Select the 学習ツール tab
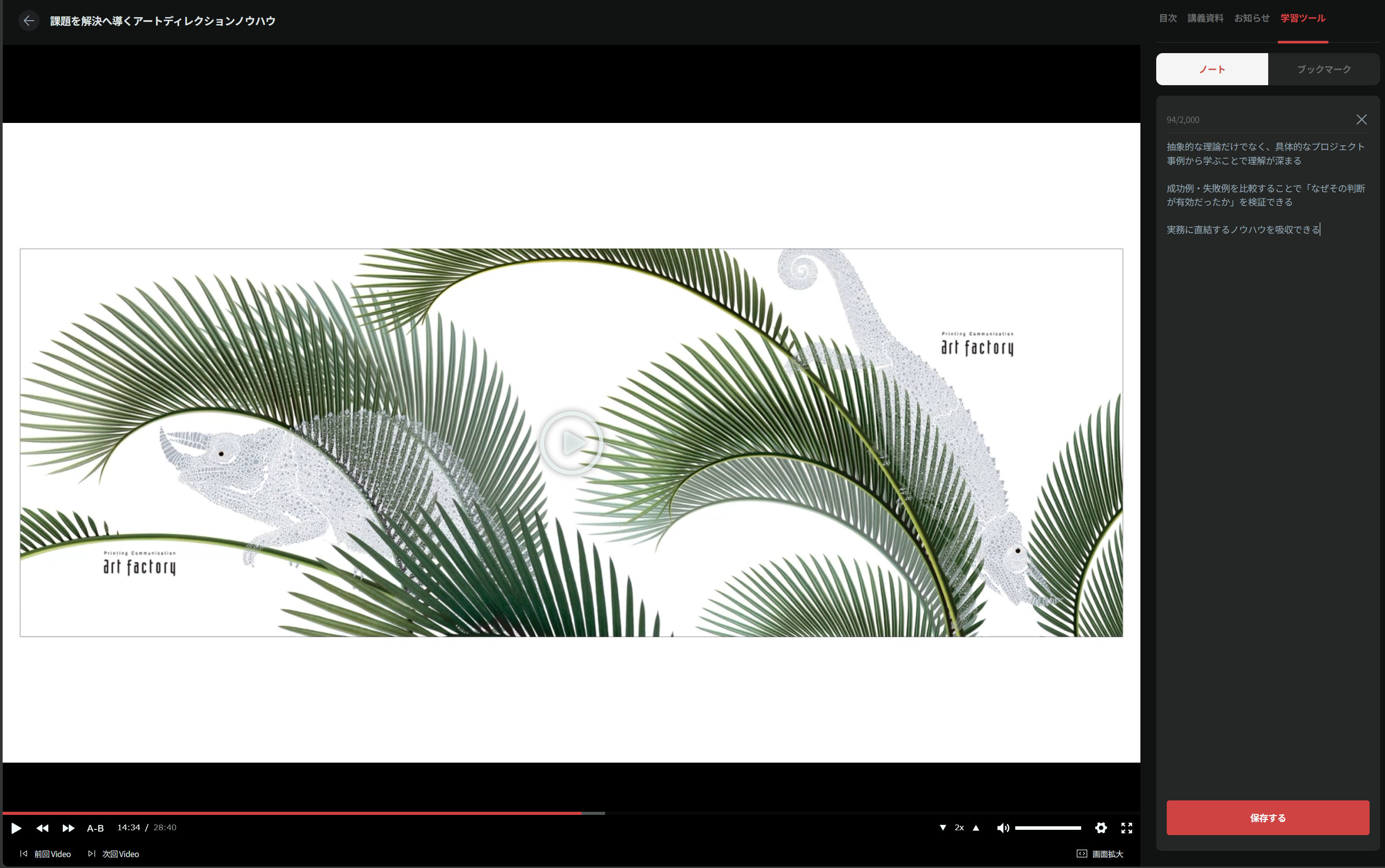1385x868 pixels. 1303,18
